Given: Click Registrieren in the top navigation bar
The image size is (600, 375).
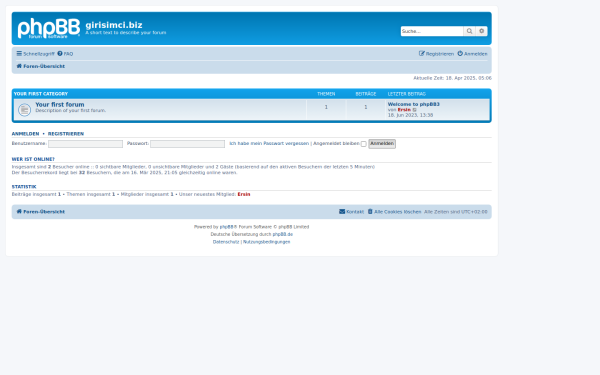Looking at the screenshot, I should click(436, 54).
